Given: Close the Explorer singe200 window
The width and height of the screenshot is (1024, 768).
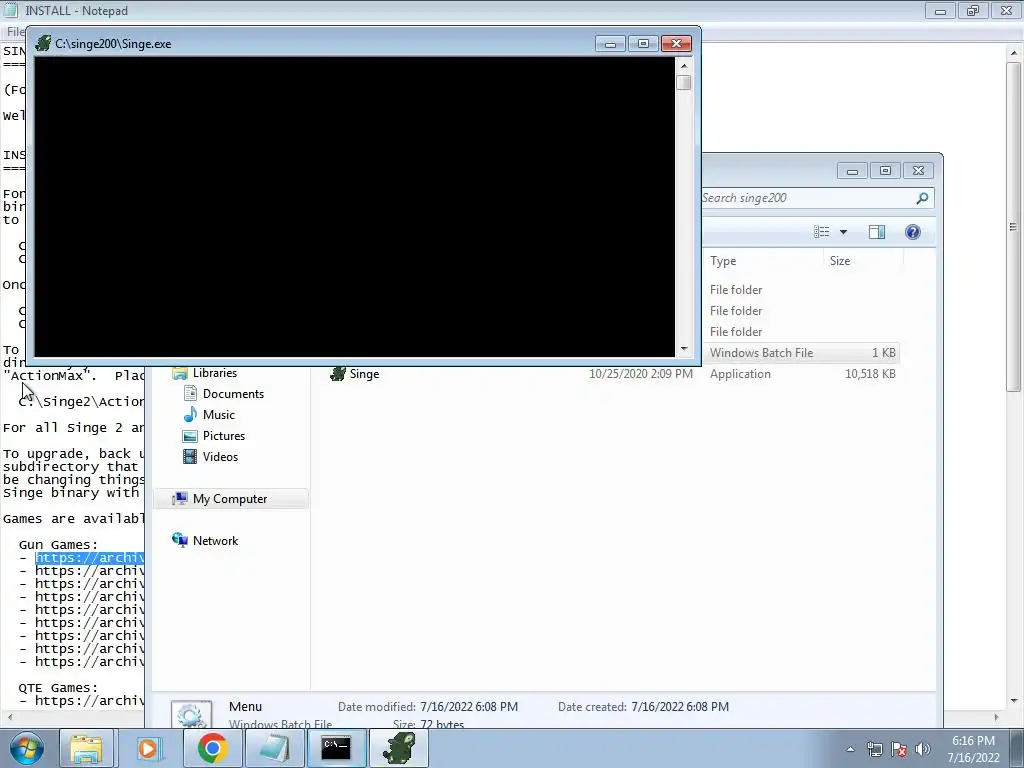Looking at the screenshot, I should (918, 171).
